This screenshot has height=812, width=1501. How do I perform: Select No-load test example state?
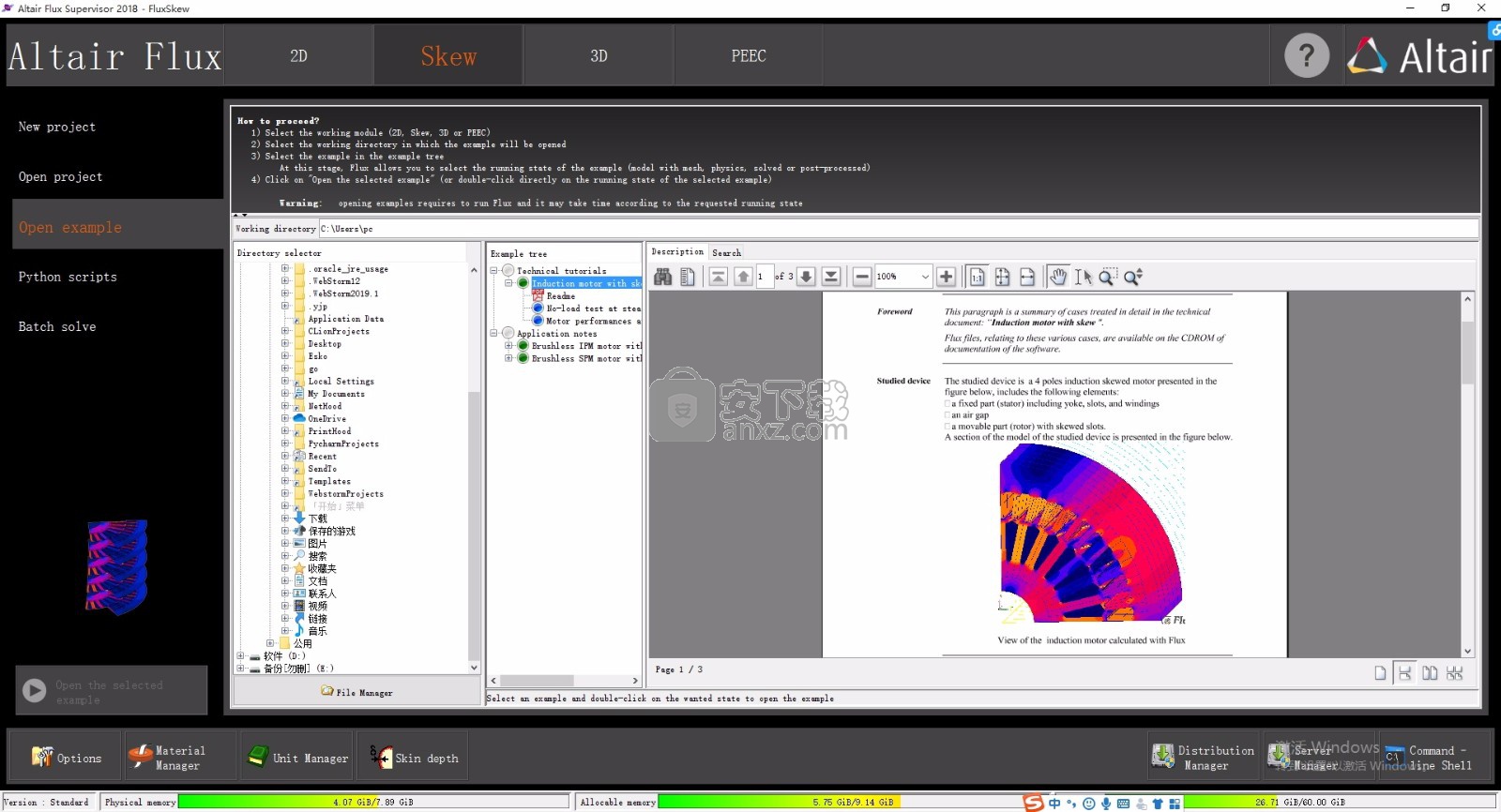click(x=594, y=308)
